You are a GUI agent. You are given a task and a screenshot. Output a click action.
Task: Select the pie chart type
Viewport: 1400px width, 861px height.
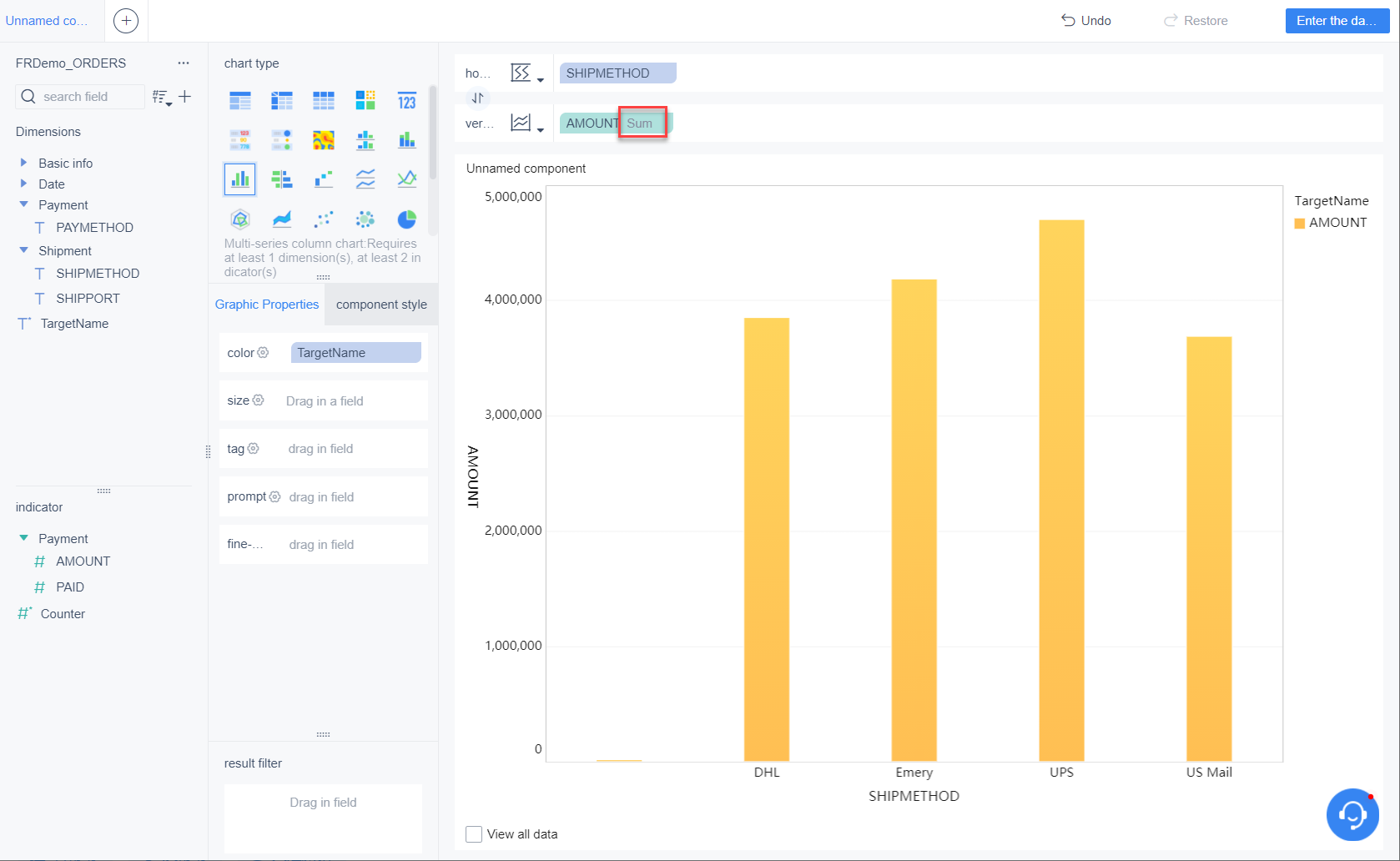(x=407, y=219)
